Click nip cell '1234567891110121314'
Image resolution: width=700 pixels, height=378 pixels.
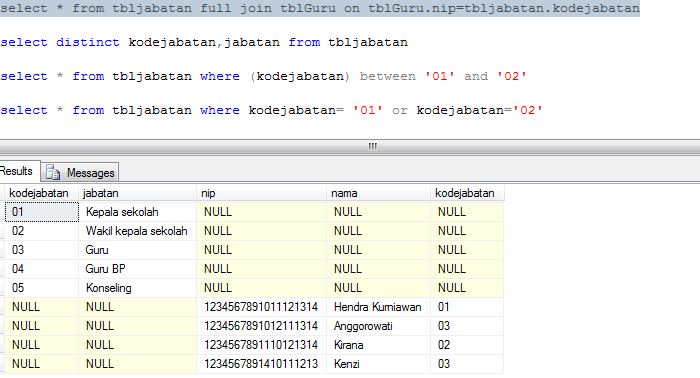(x=261, y=345)
